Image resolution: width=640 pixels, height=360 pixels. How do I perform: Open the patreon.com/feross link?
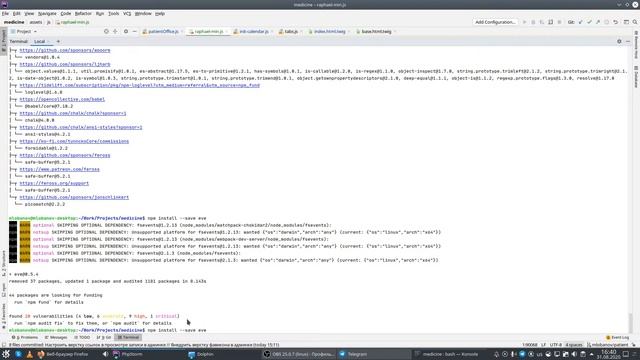pyautogui.click(x=59, y=169)
